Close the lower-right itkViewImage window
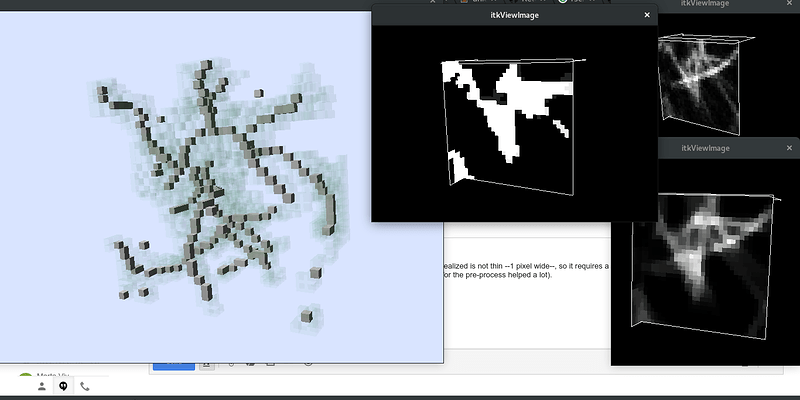800x400 pixels. click(x=789, y=148)
